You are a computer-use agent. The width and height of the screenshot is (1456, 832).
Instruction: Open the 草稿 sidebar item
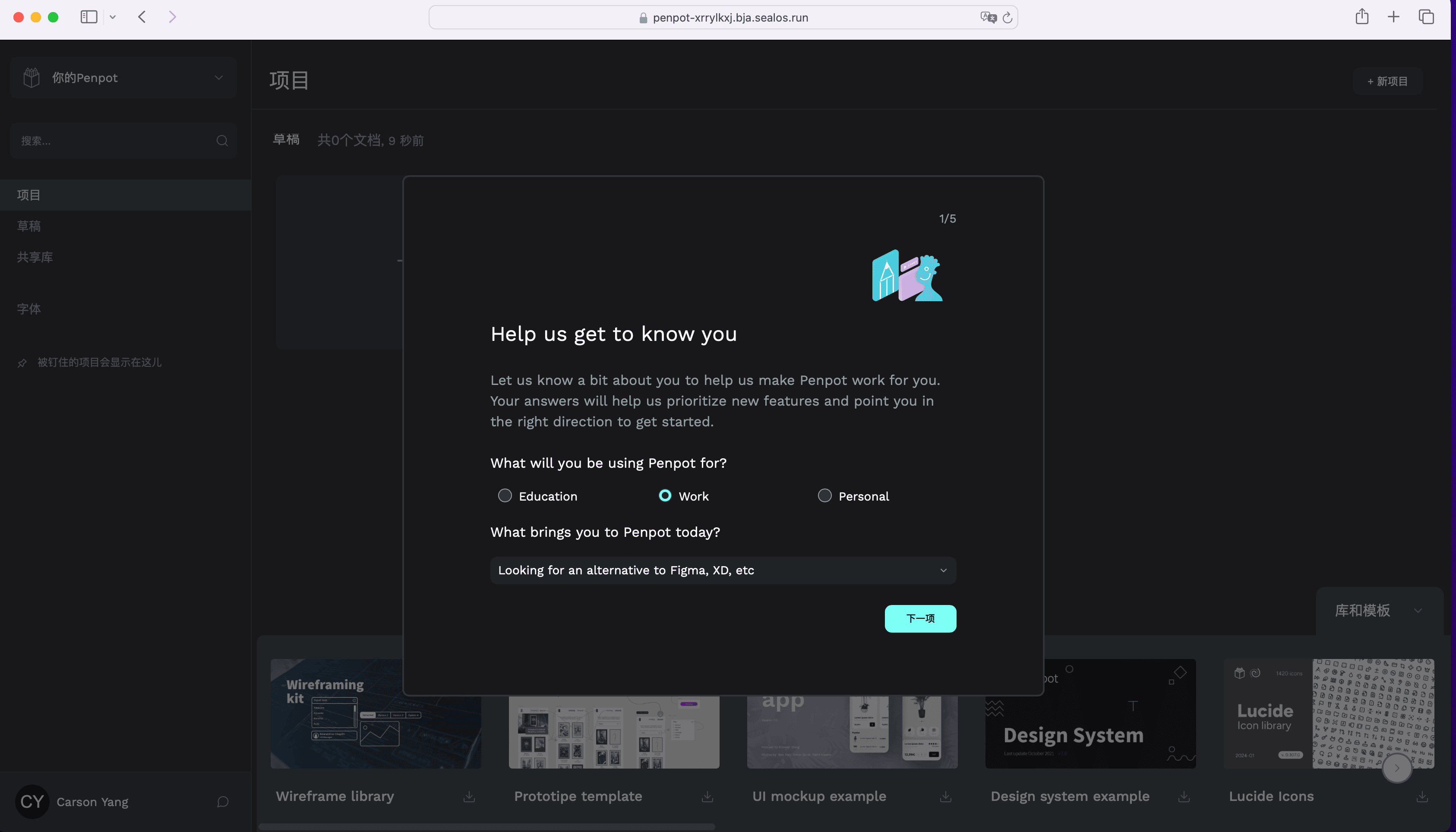tap(125, 226)
